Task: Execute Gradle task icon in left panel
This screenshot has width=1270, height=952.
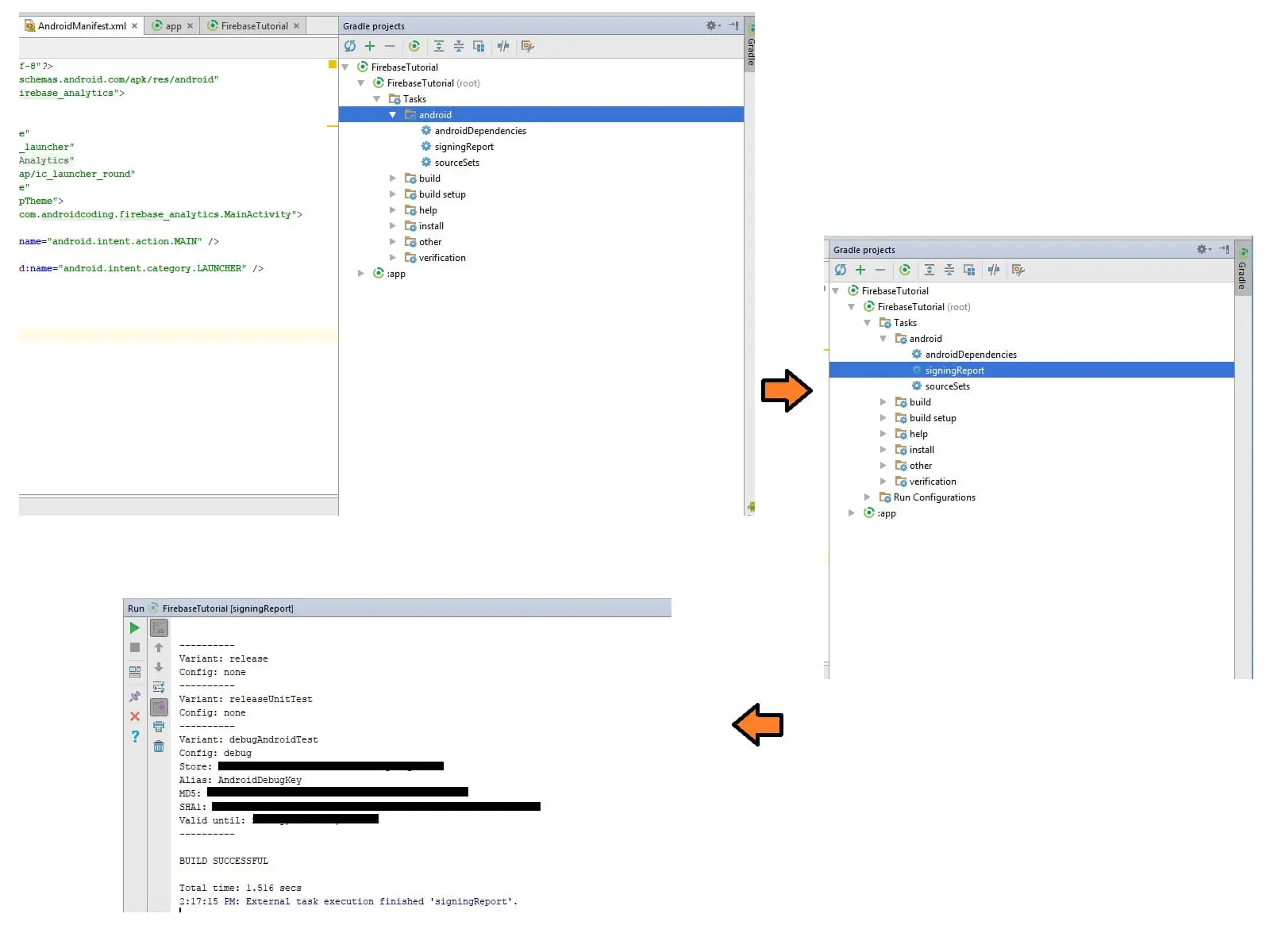Action: pos(414,46)
